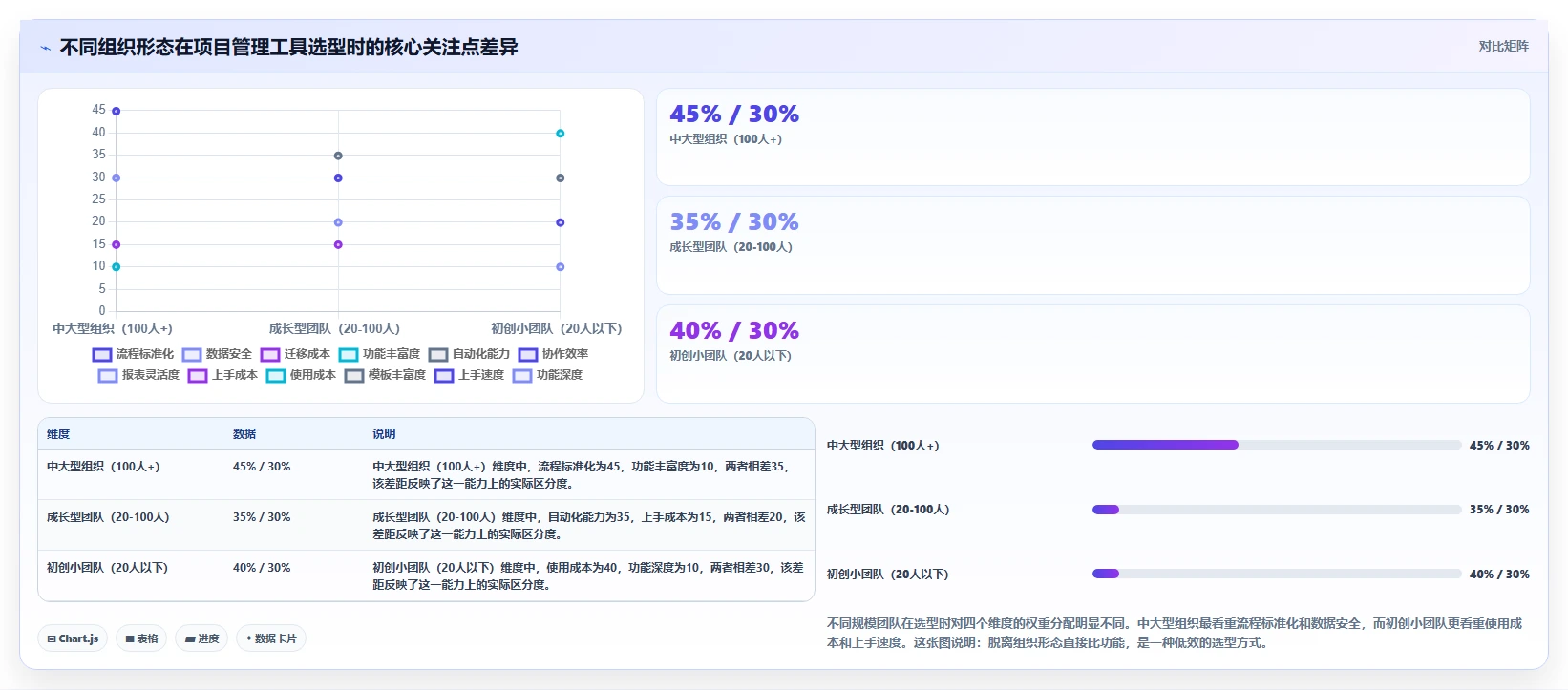Image resolution: width=1568 pixels, height=690 pixels.
Task: Click description mentioning 使用成本为40
Action: tap(588, 576)
